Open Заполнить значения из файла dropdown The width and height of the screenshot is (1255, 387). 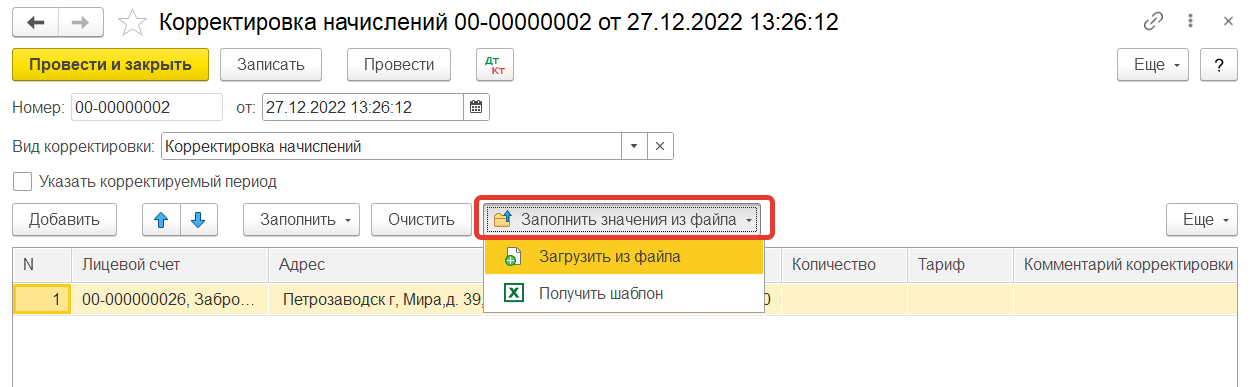[x=622, y=219]
